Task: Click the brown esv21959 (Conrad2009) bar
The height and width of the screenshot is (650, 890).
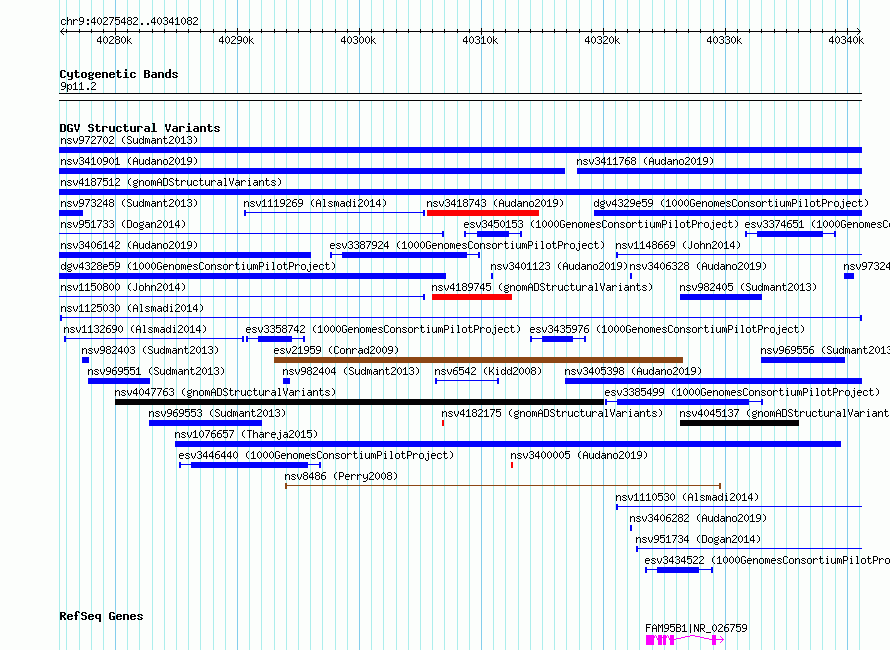Action: click(x=478, y=360)
